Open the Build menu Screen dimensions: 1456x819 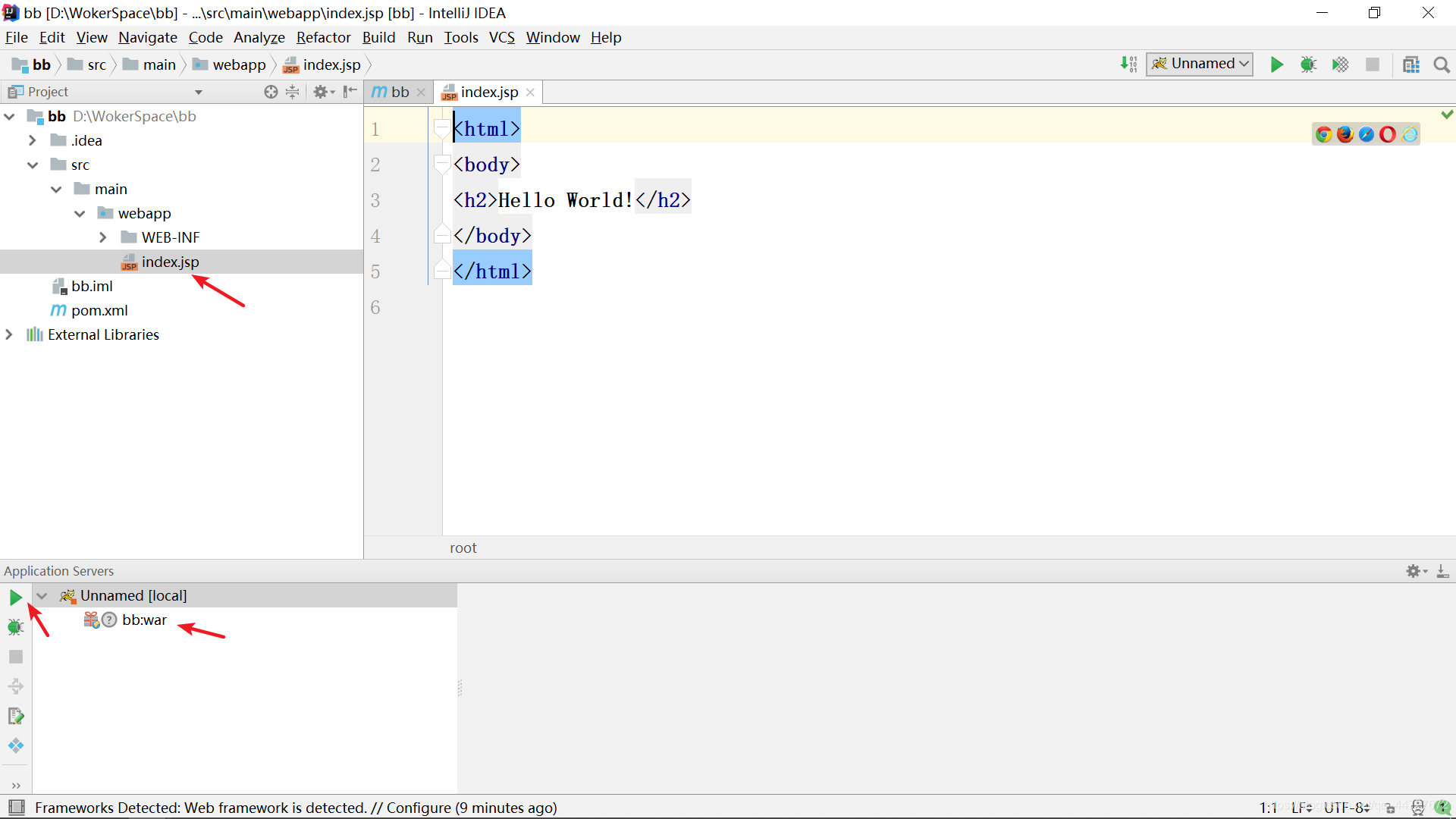tap(378, 37)
